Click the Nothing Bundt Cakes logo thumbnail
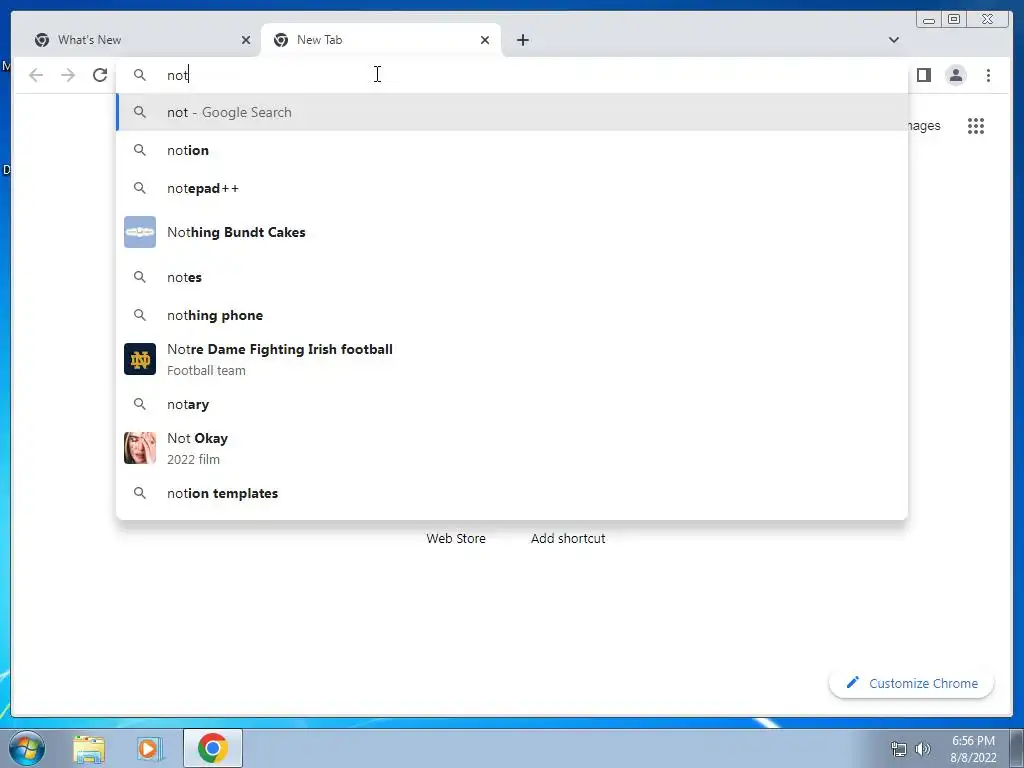The height and width of the screenshot is (768, 1024). (140, 232)
